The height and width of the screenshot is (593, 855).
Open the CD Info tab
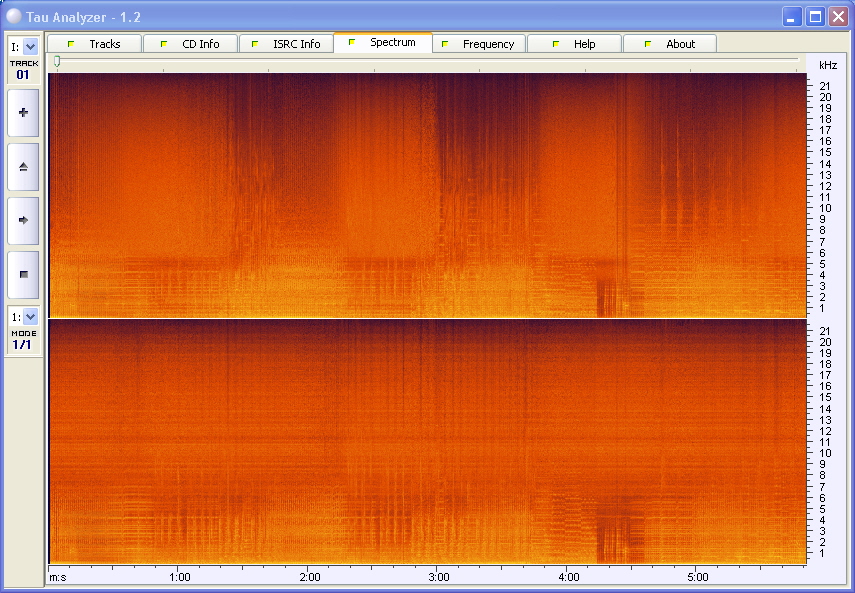click(190, 44)
